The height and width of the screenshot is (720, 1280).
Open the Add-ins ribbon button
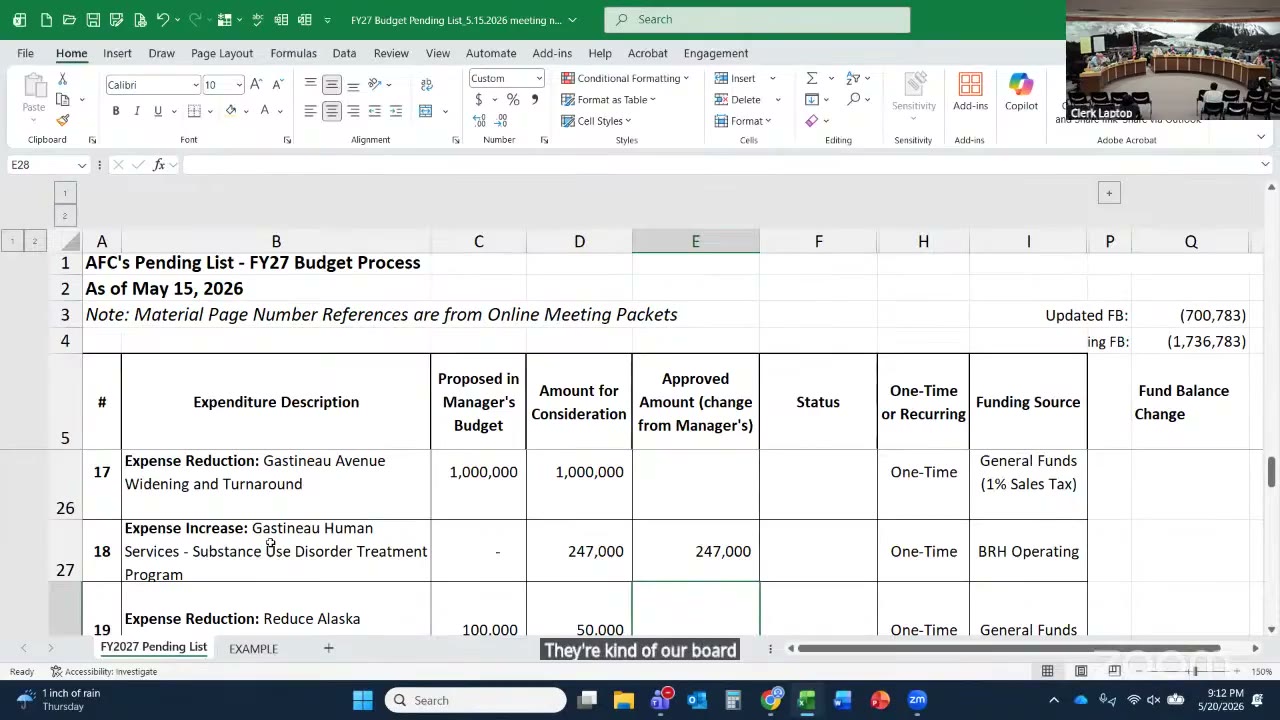(x=970, y=92)
